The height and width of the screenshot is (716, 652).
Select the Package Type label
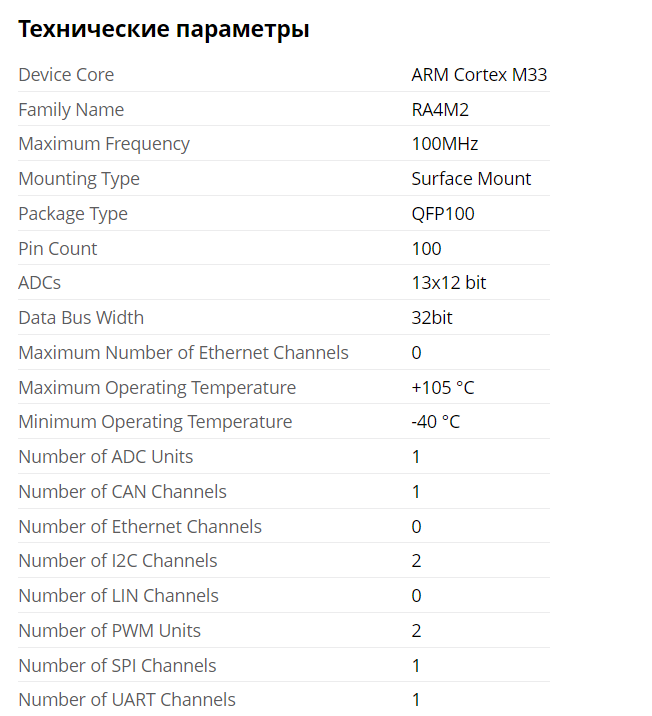coord(73,214)
